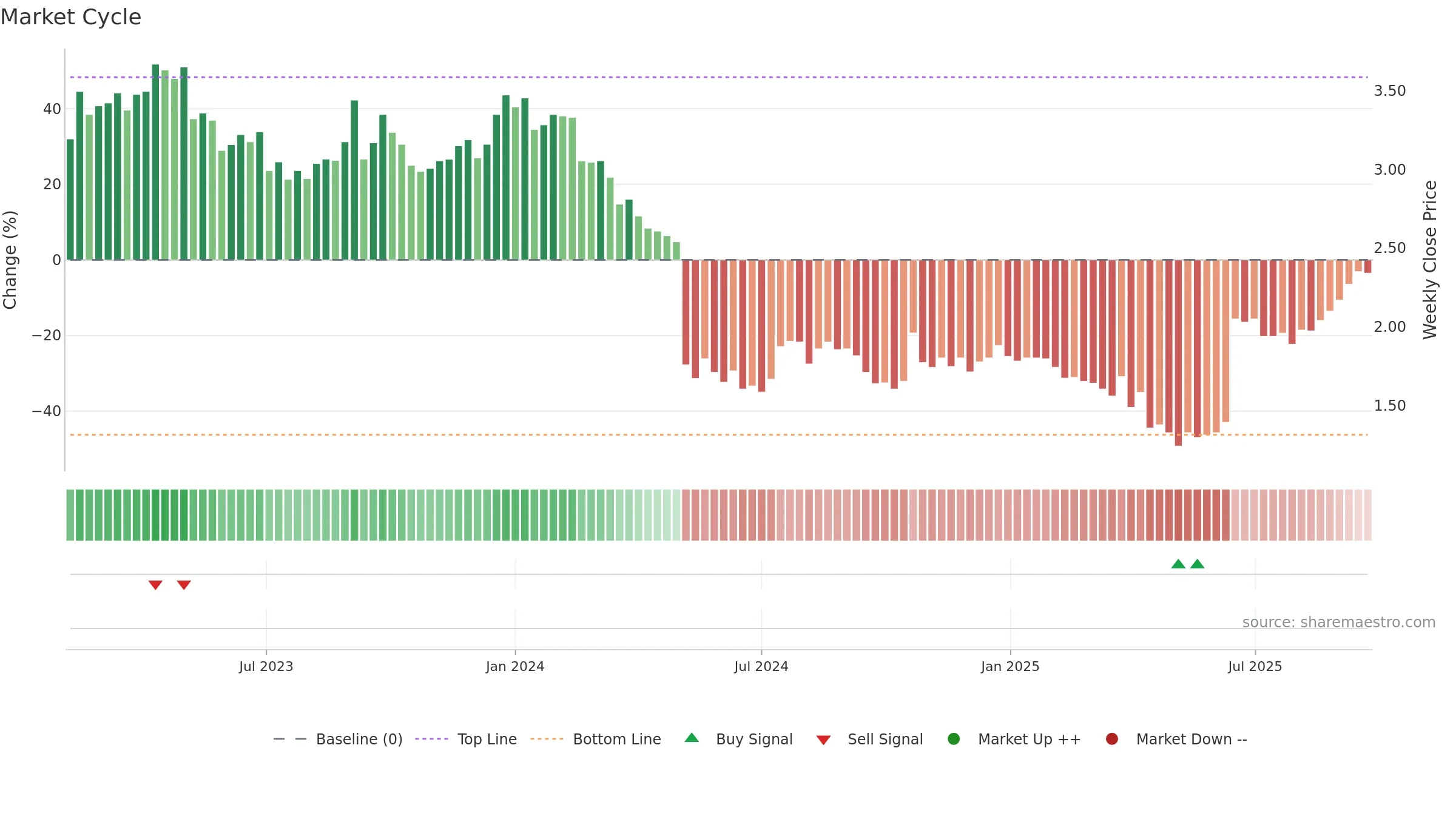
Task: Click the 3.50 price axis value
Action: pos(1390,91)
